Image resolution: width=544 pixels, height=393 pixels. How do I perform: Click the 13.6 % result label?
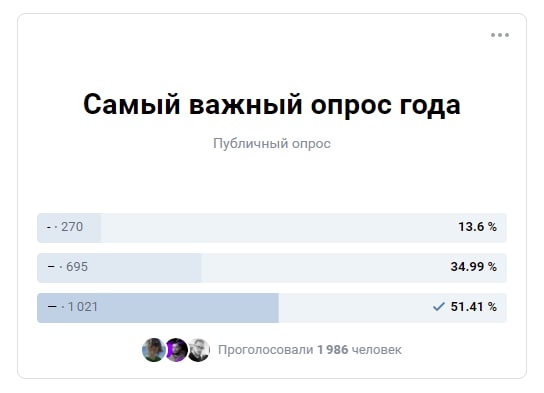coord(477,227)
